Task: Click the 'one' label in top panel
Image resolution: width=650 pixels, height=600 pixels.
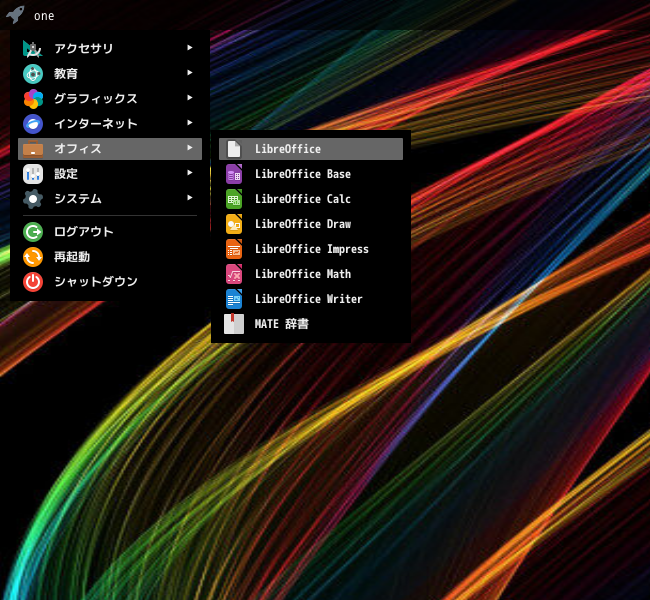Action: pyautogui.click(x=44, y=16)
